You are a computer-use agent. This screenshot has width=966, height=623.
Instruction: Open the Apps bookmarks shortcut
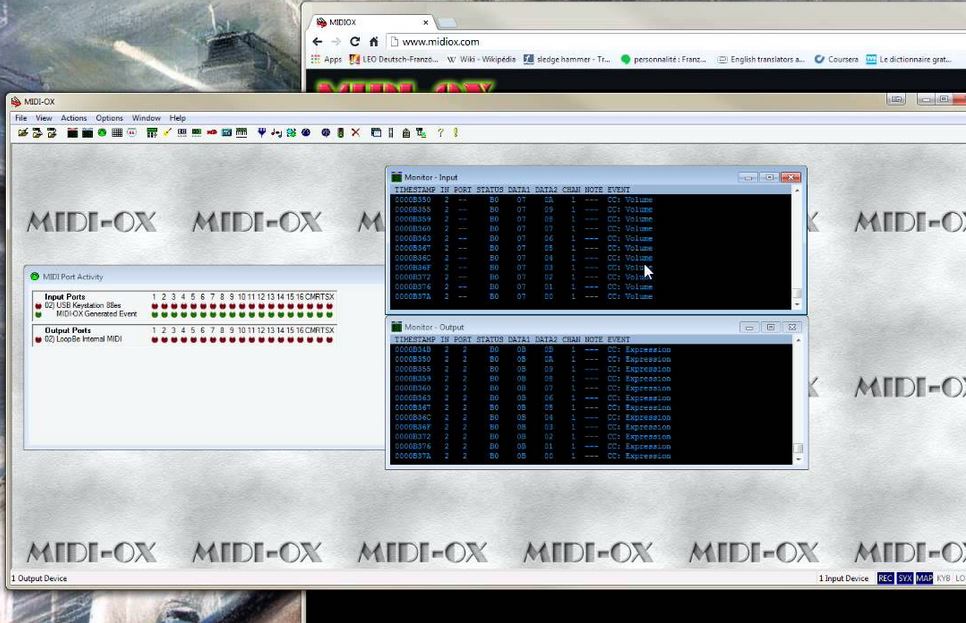pyautogui.click(x=327, y=59)
